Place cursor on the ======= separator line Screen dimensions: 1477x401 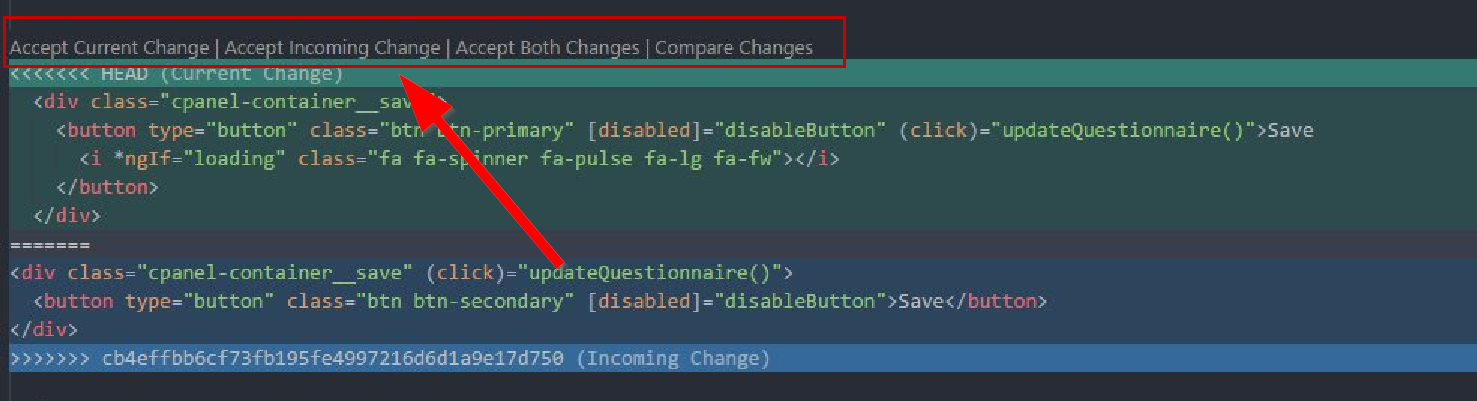pos(50,245)
